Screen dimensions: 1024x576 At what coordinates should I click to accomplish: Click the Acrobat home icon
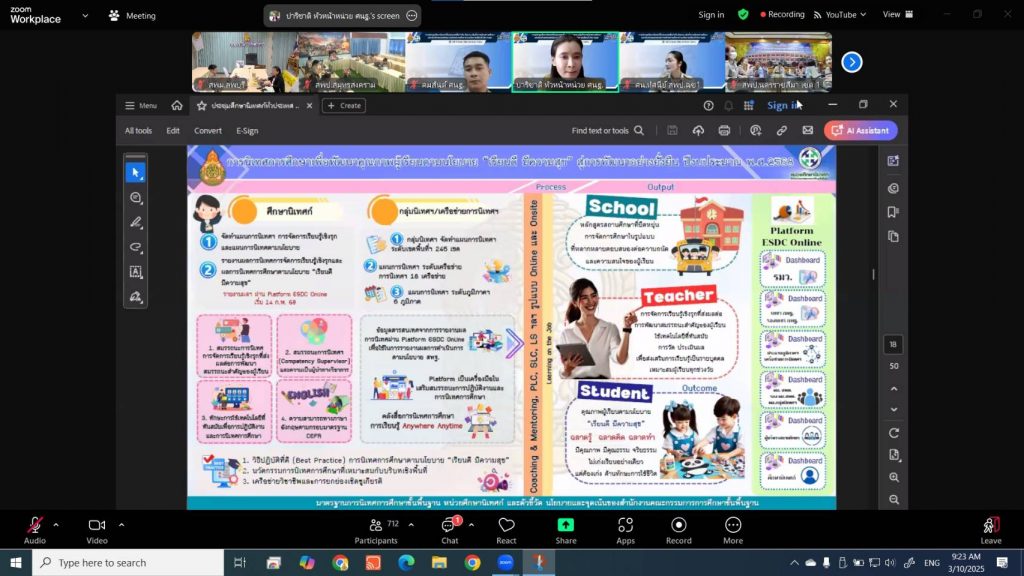tap(177, 105)
